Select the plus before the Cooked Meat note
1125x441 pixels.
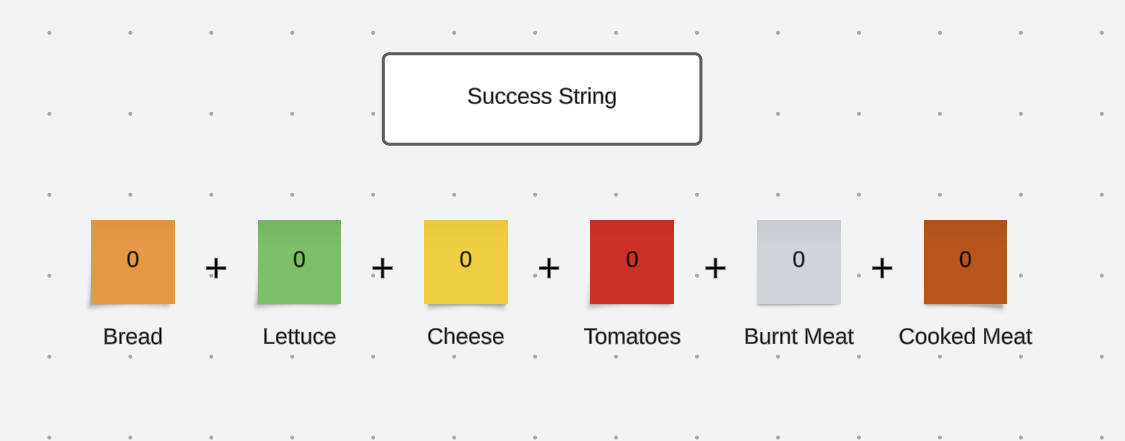[882, 268]
